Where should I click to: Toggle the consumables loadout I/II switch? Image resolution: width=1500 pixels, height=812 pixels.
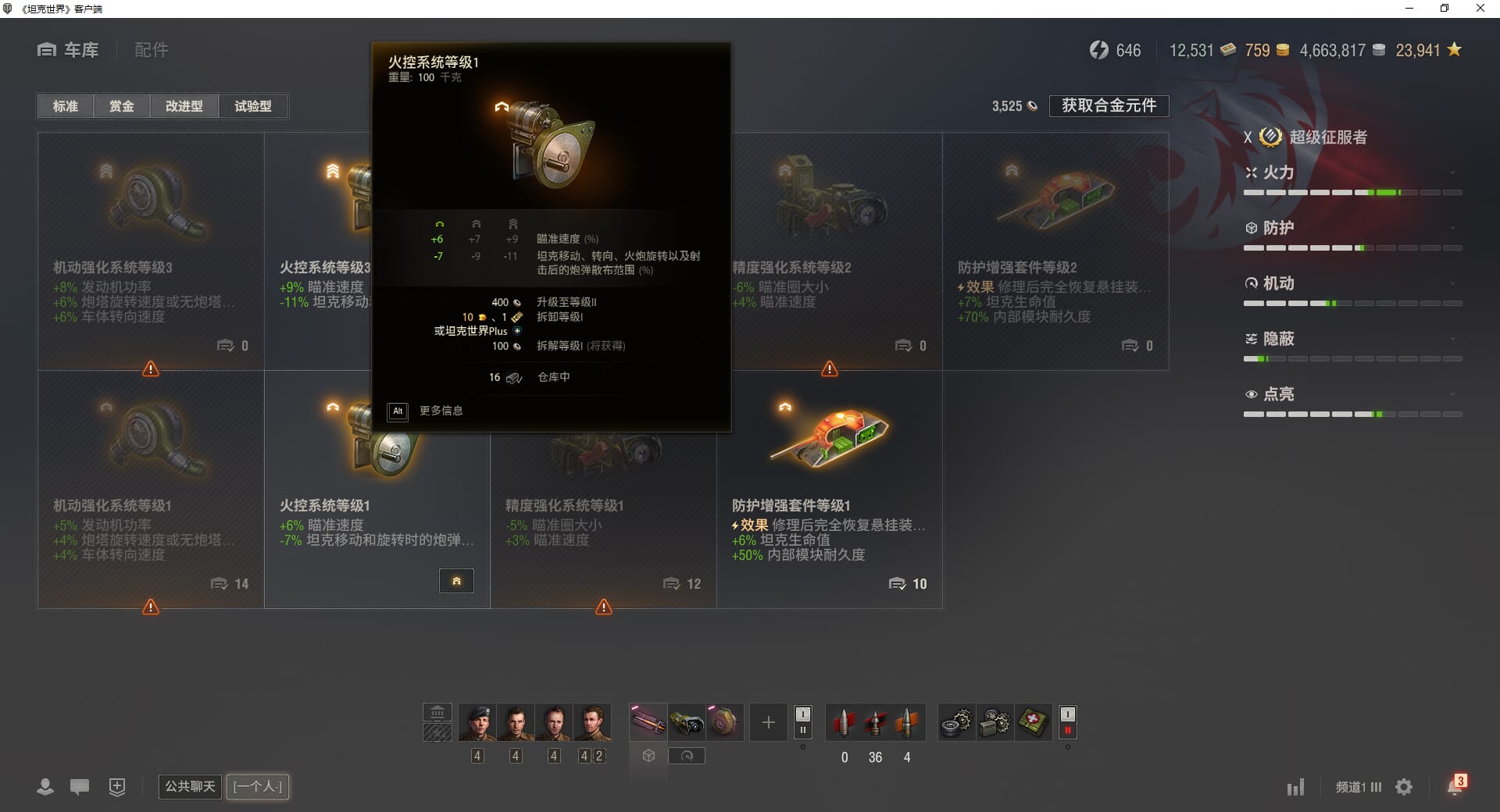click(x=1067, y=721)
